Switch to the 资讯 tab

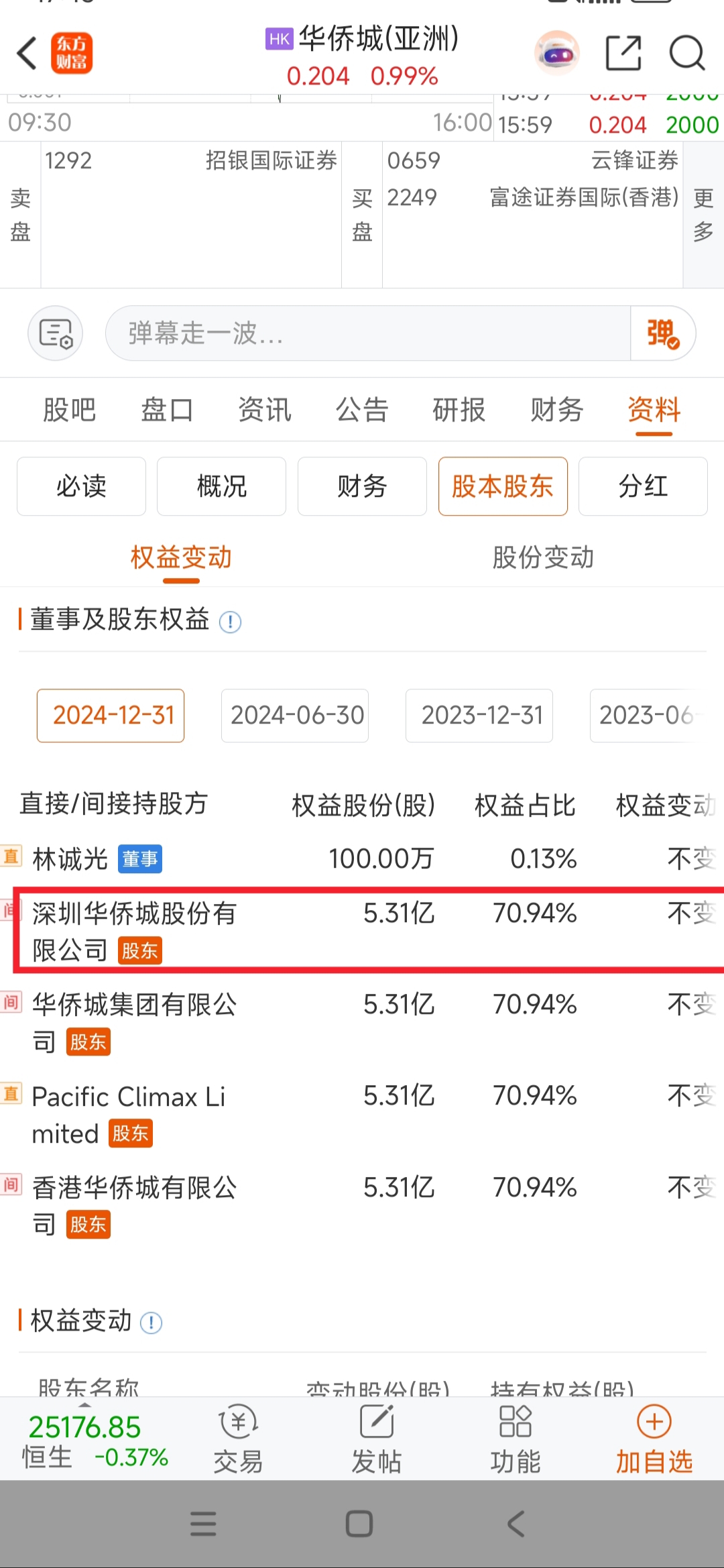[x=265, y=410]
